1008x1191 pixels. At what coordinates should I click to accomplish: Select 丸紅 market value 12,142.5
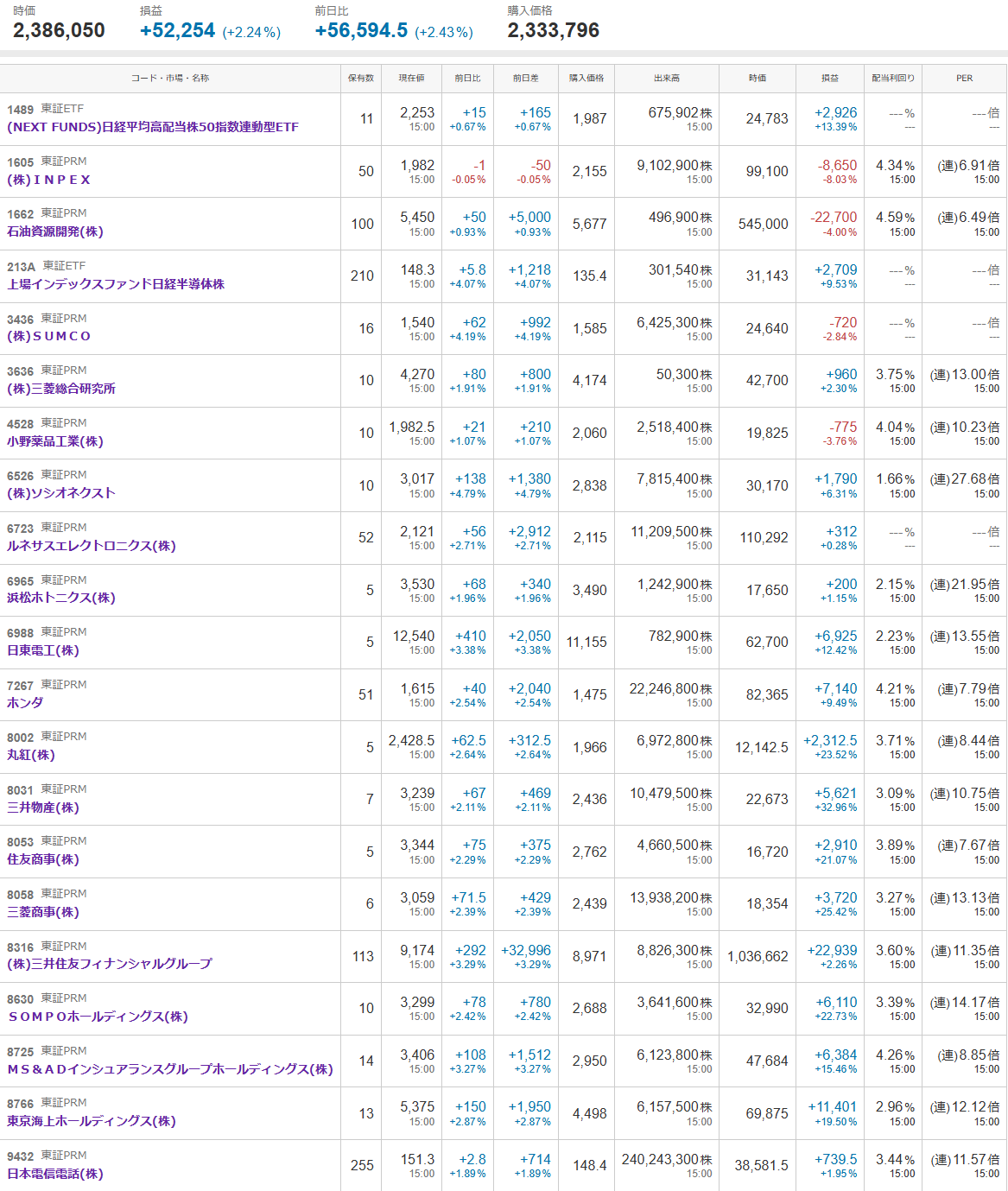[762, 747]
